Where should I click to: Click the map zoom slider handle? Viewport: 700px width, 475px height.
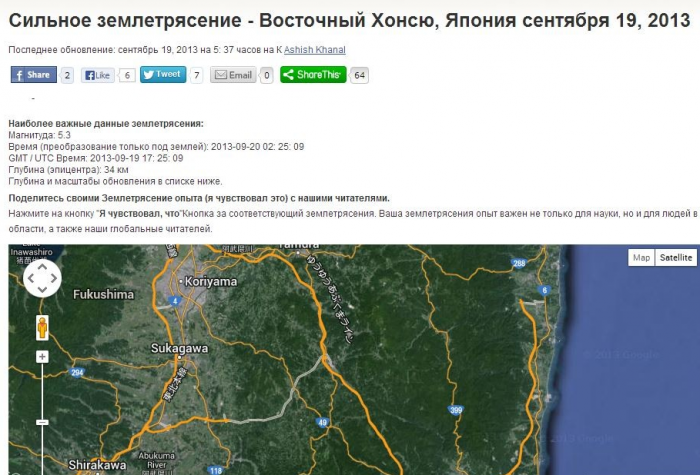(42, 422)
